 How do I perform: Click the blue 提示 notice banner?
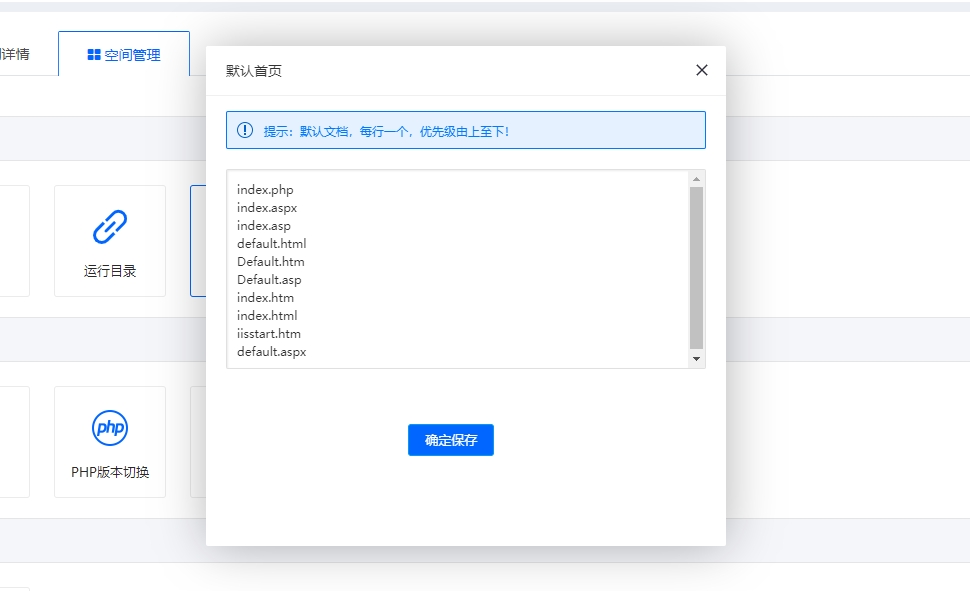pyautogui.click(x=465, y=129)
